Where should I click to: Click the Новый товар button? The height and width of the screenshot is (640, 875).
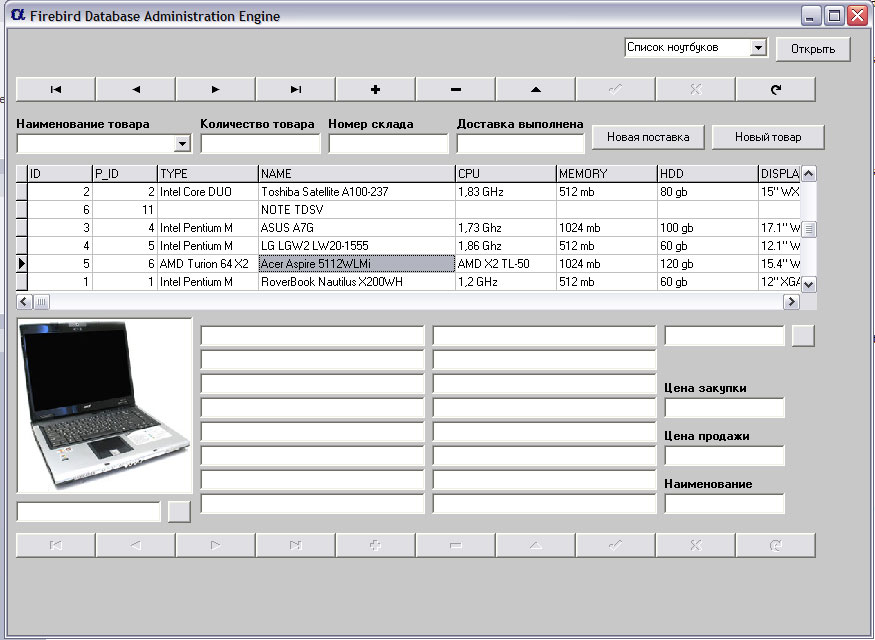click(768, 137)
